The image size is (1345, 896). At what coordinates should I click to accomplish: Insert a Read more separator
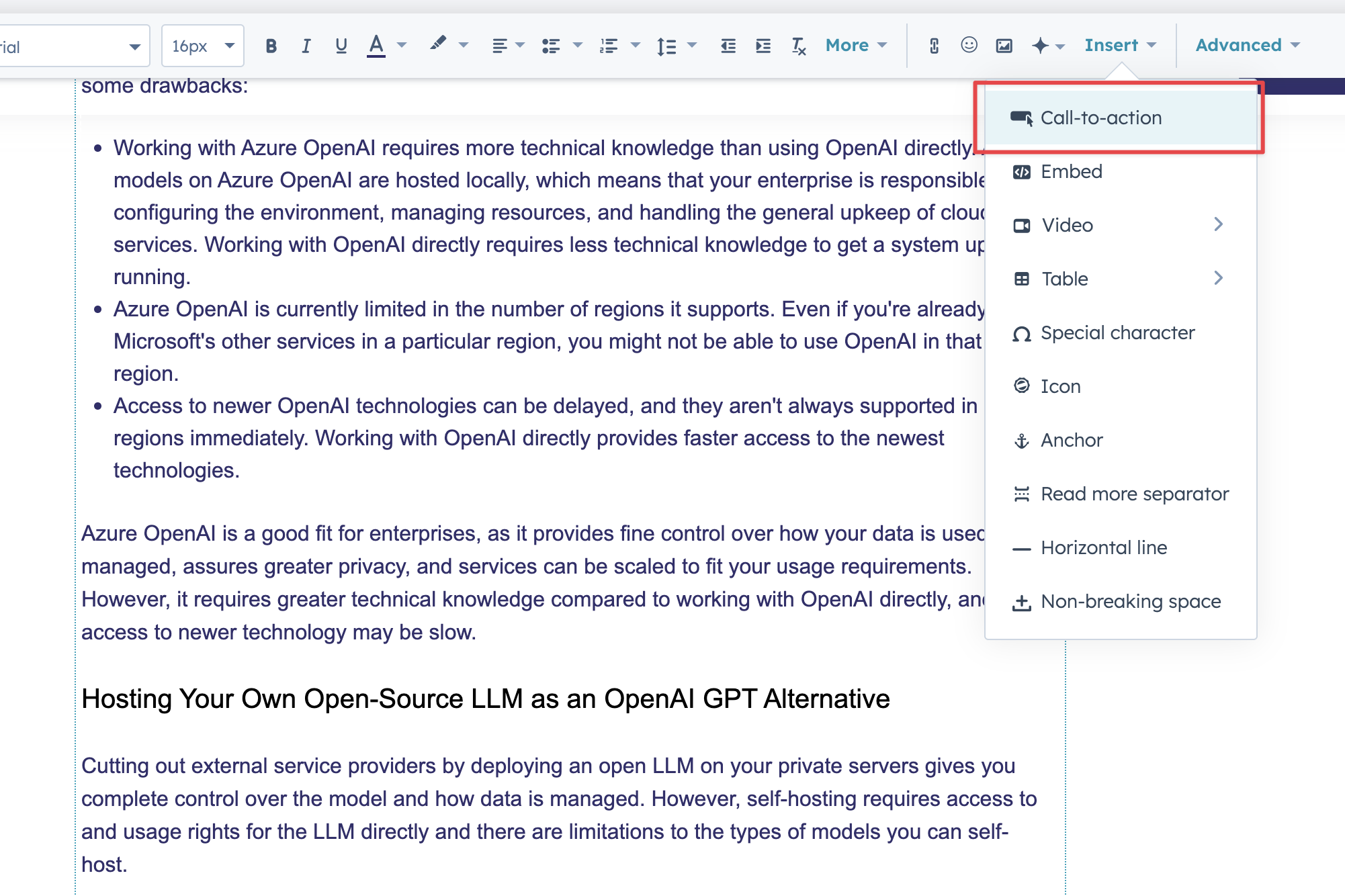[x=1120, y=494]
